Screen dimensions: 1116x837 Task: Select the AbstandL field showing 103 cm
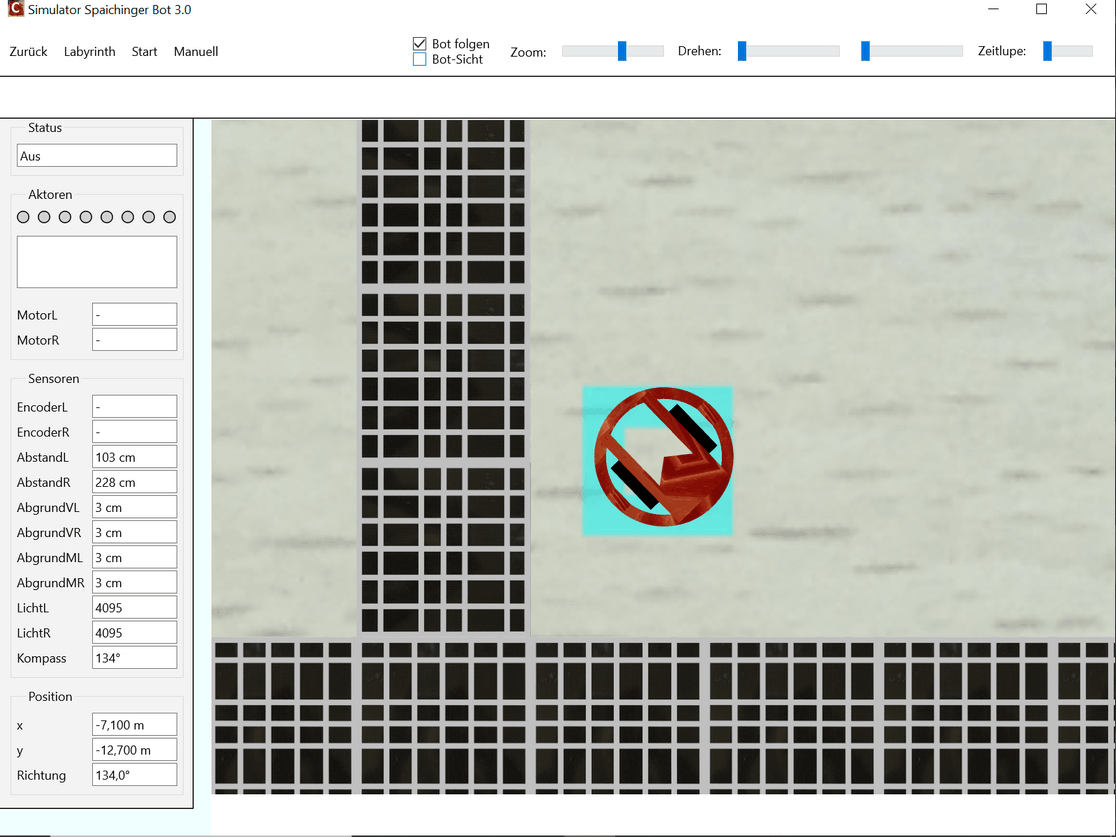point(134,457)
